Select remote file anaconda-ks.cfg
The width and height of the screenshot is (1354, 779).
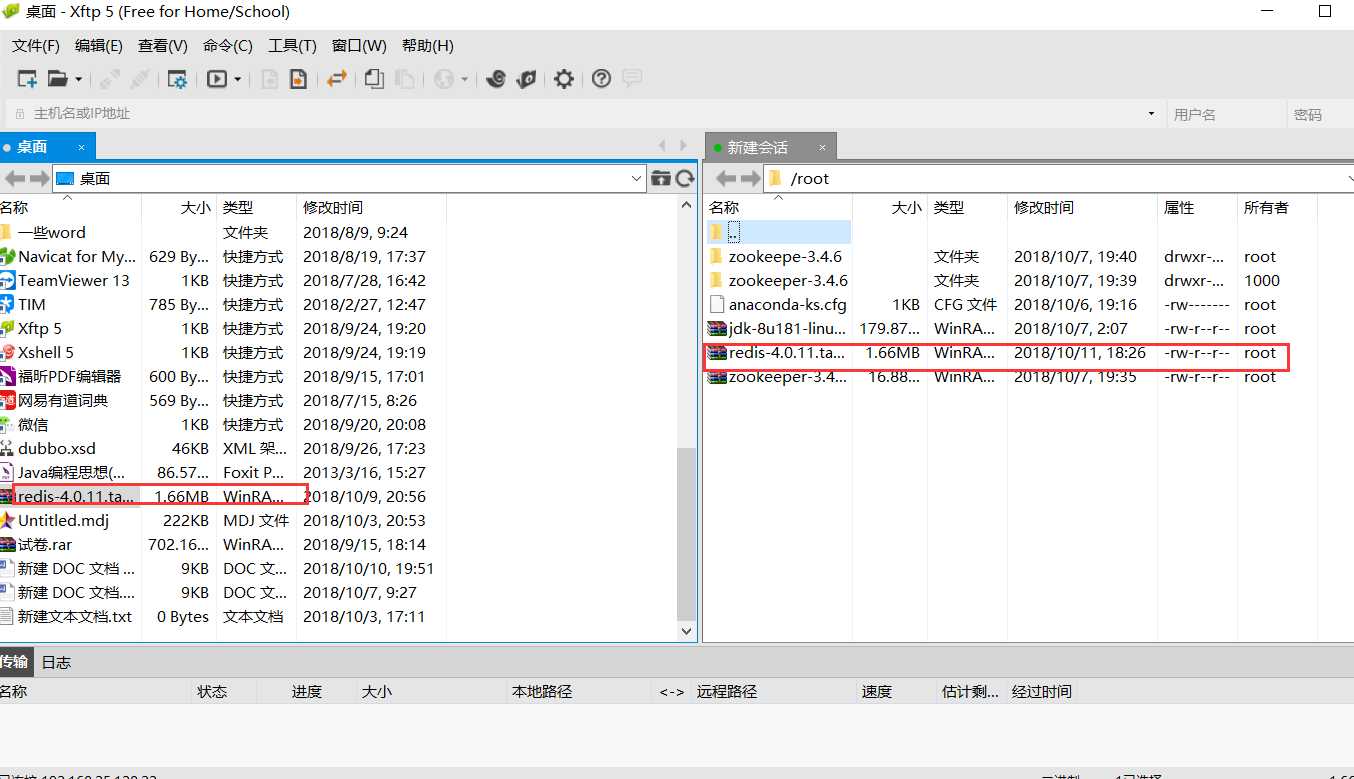pyautogui.click(x=788, y=304)
